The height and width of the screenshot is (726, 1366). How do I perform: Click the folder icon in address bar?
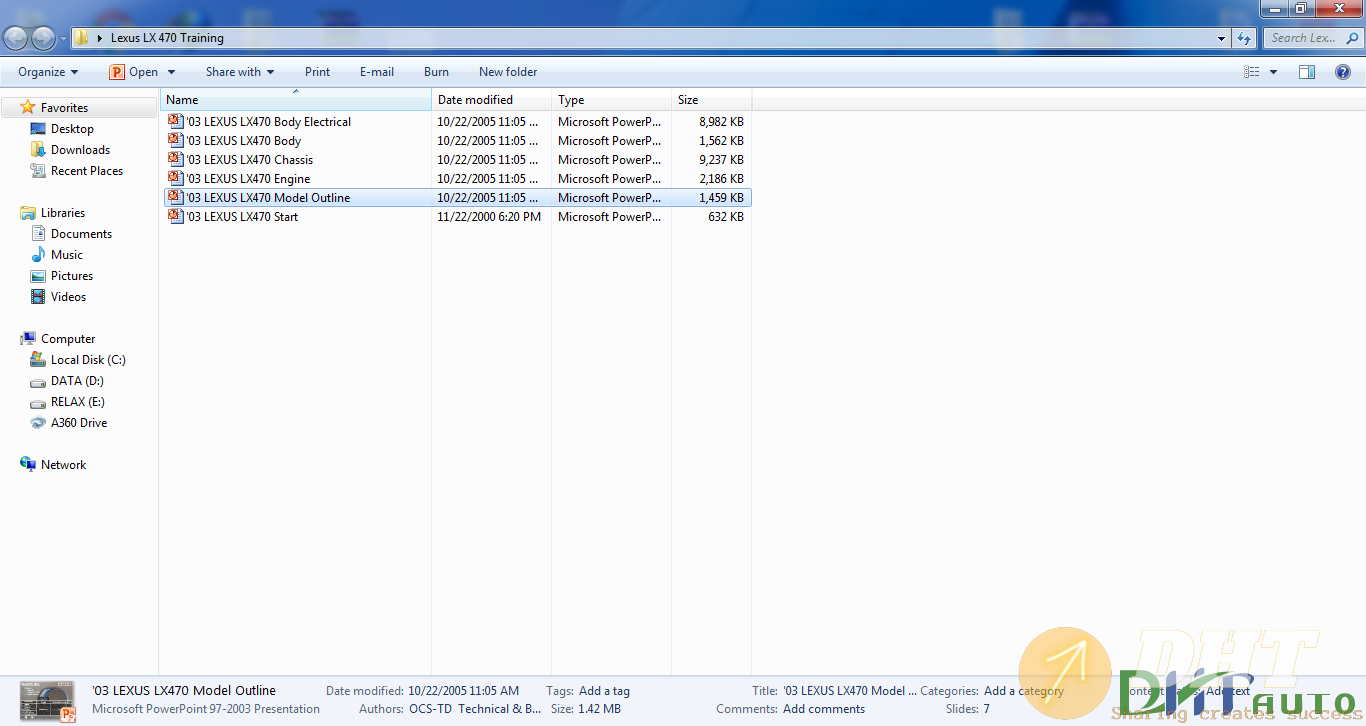(x=82, y=38)
